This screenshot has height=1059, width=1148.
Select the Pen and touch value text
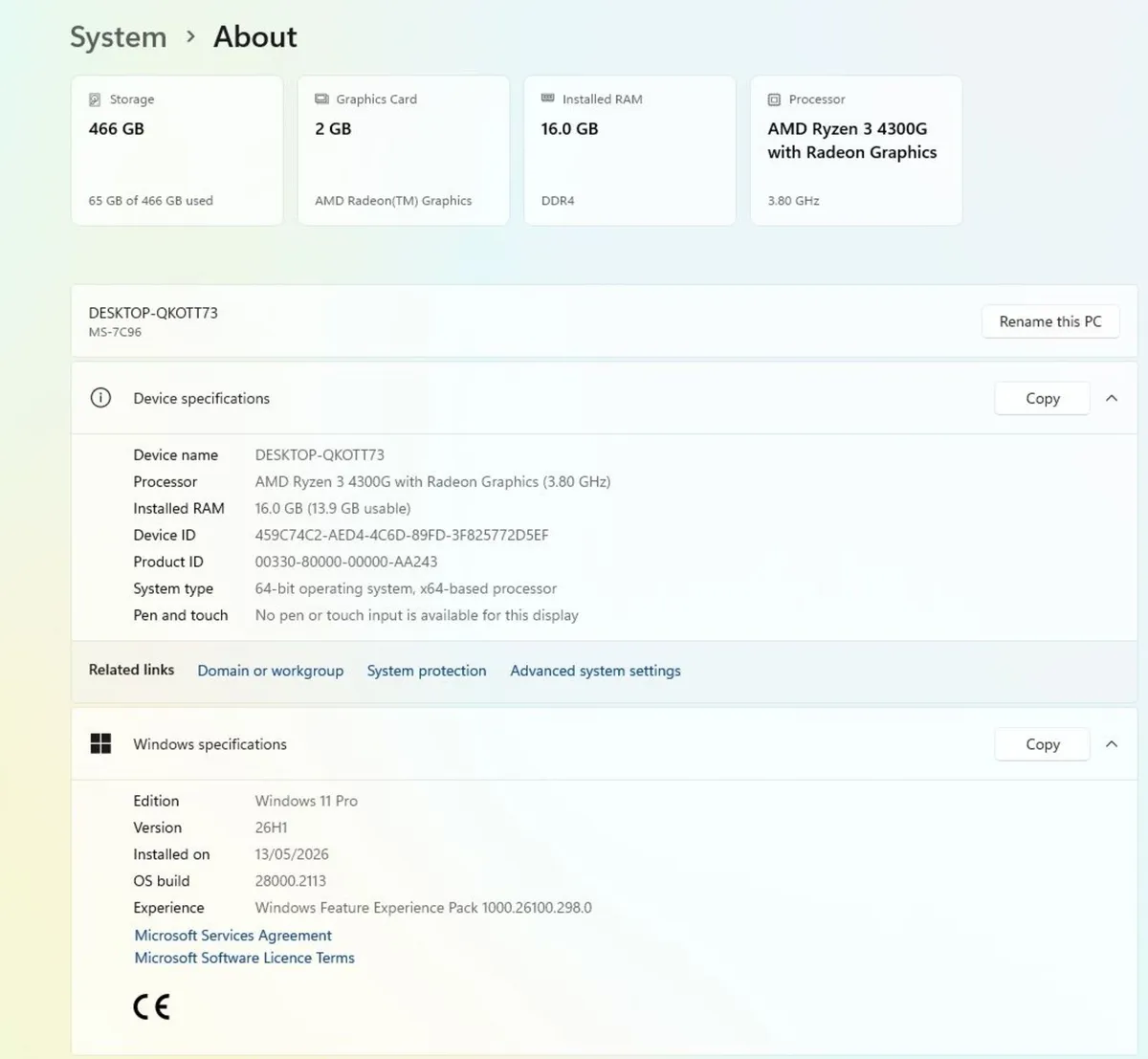pyautogui.click(x=417, y=615)
